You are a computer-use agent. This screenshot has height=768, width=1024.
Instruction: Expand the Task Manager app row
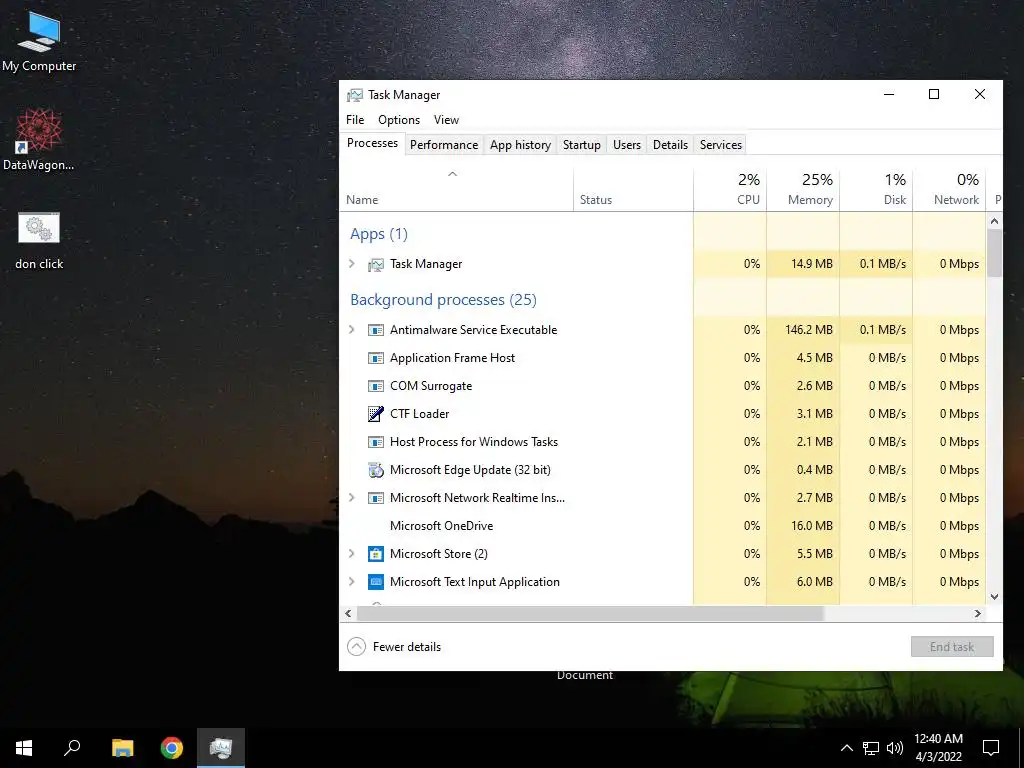point(352,264)
